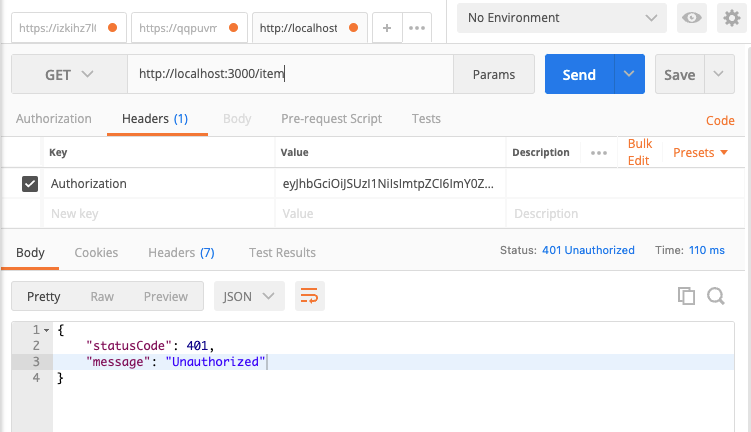The height and width of the screenshot is (432, 751).
Task: Click the empty Description placeholder field
Action: (625, 214)
